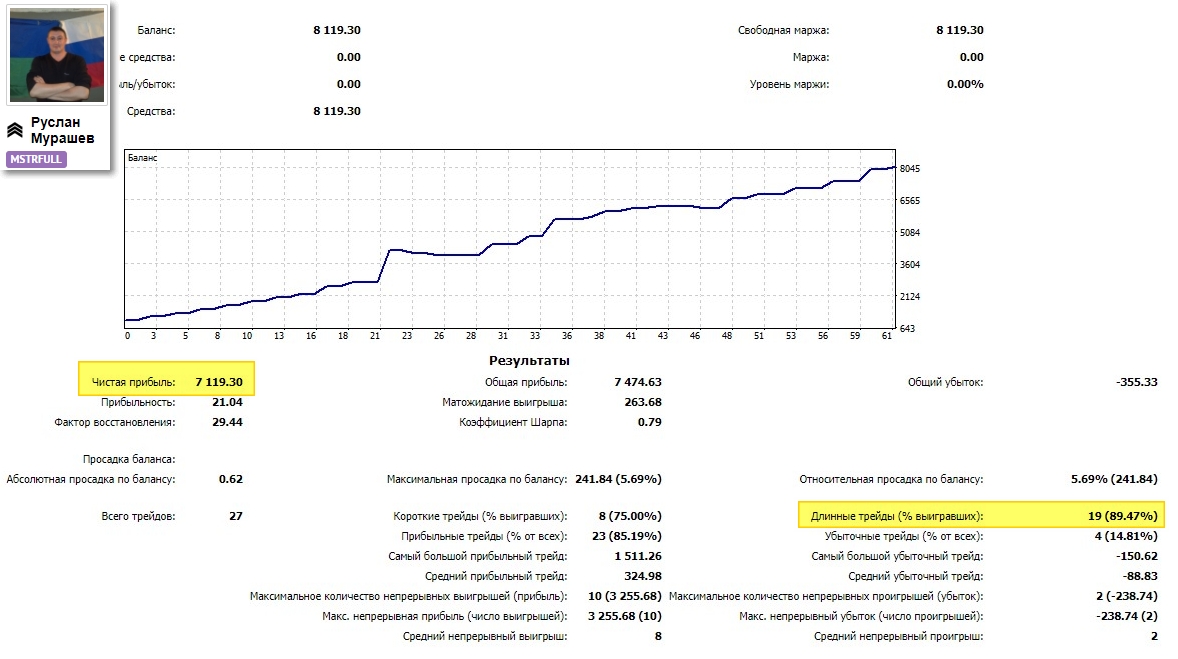This screenshot has height=659, width=1178.
Task: Select highlighted Чистая прибыль value 7 119.30
Action: tap(219, 382)
